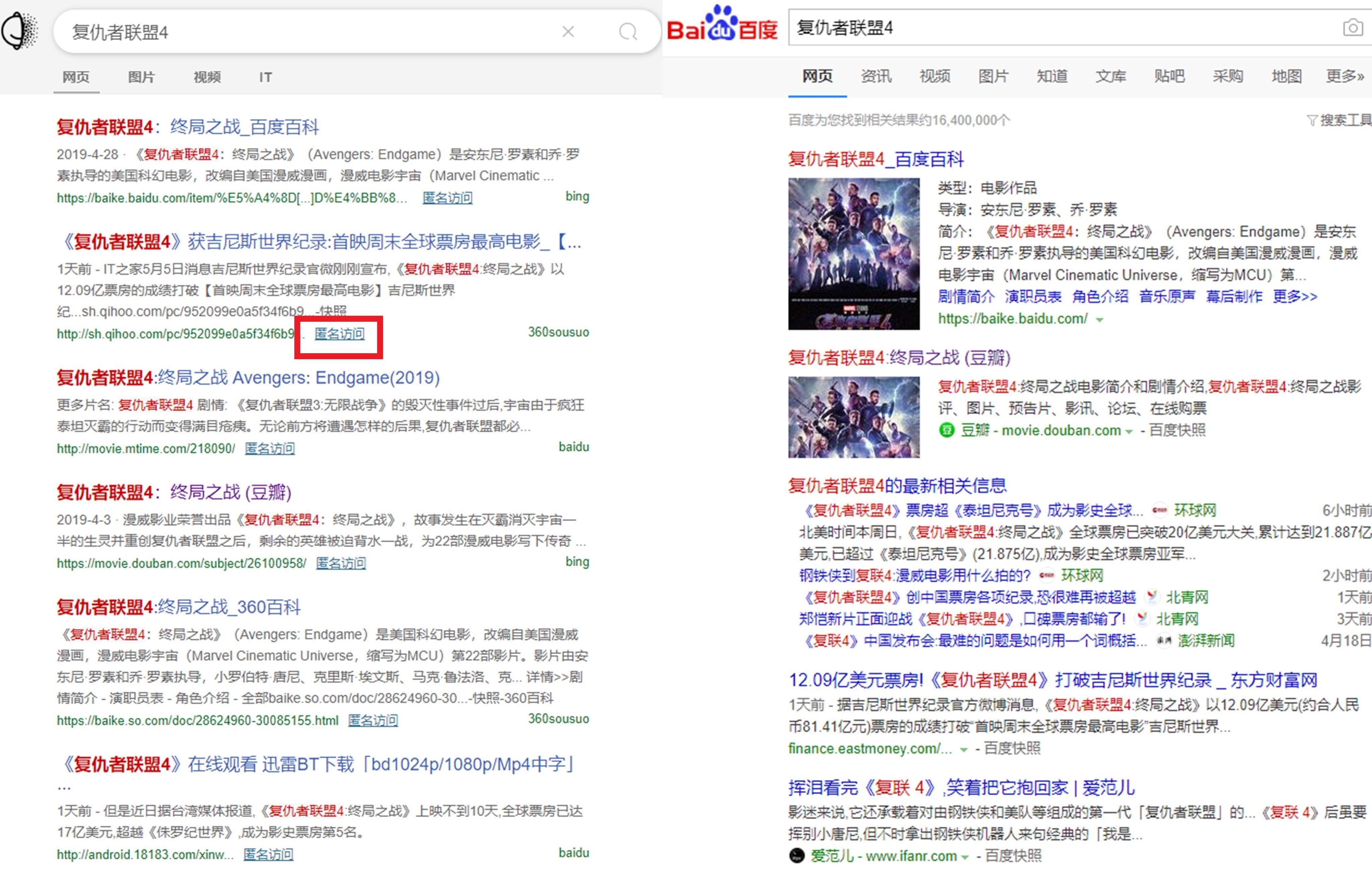
Task: Select the left 网页 tab
Action: pyautogui.click(x=76, y=77)
